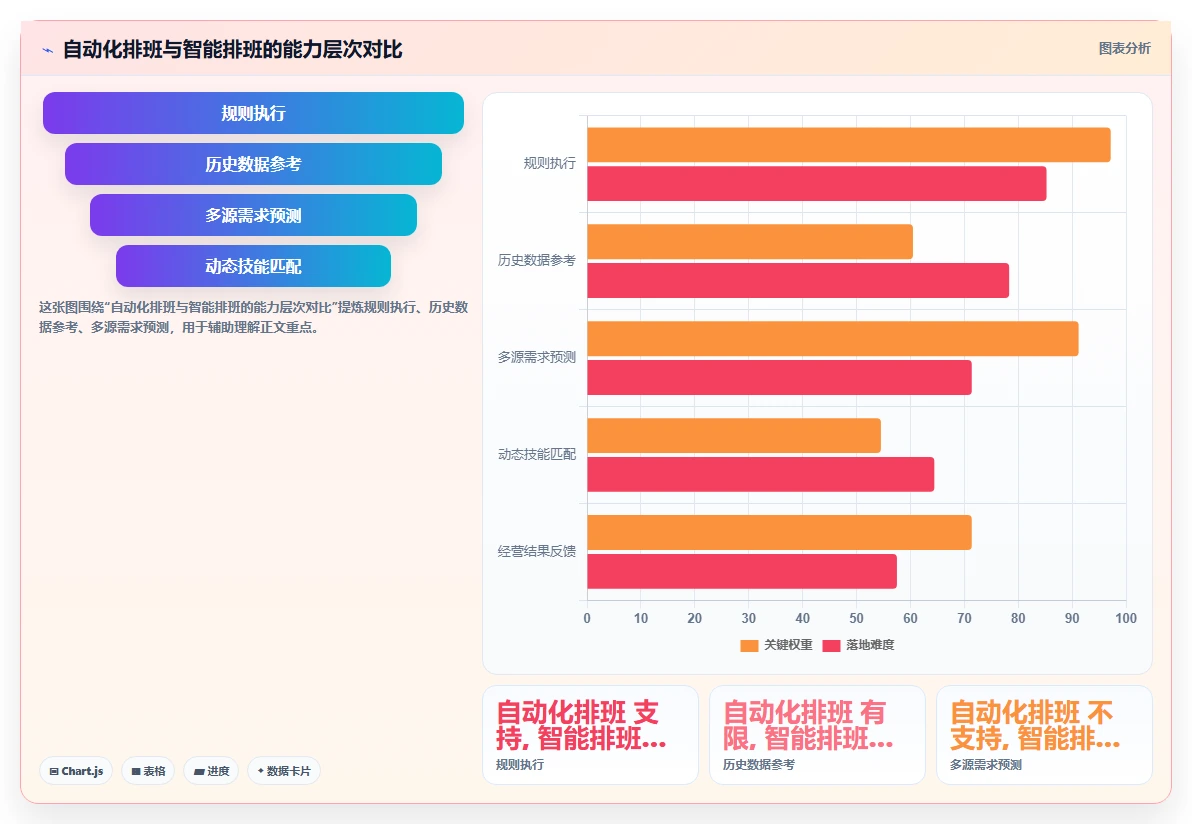Toggle the 关键权重 legend swatch

tap(749, 645)
